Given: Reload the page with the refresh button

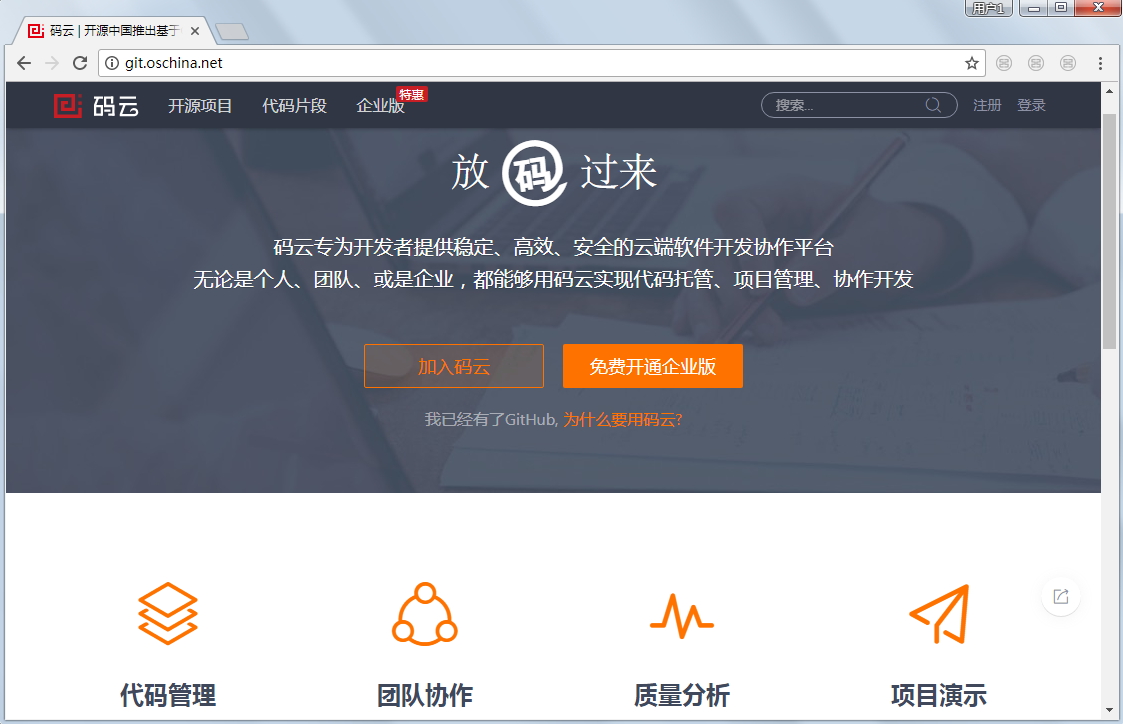Looking at the screenshot, I should click(80, 63).
